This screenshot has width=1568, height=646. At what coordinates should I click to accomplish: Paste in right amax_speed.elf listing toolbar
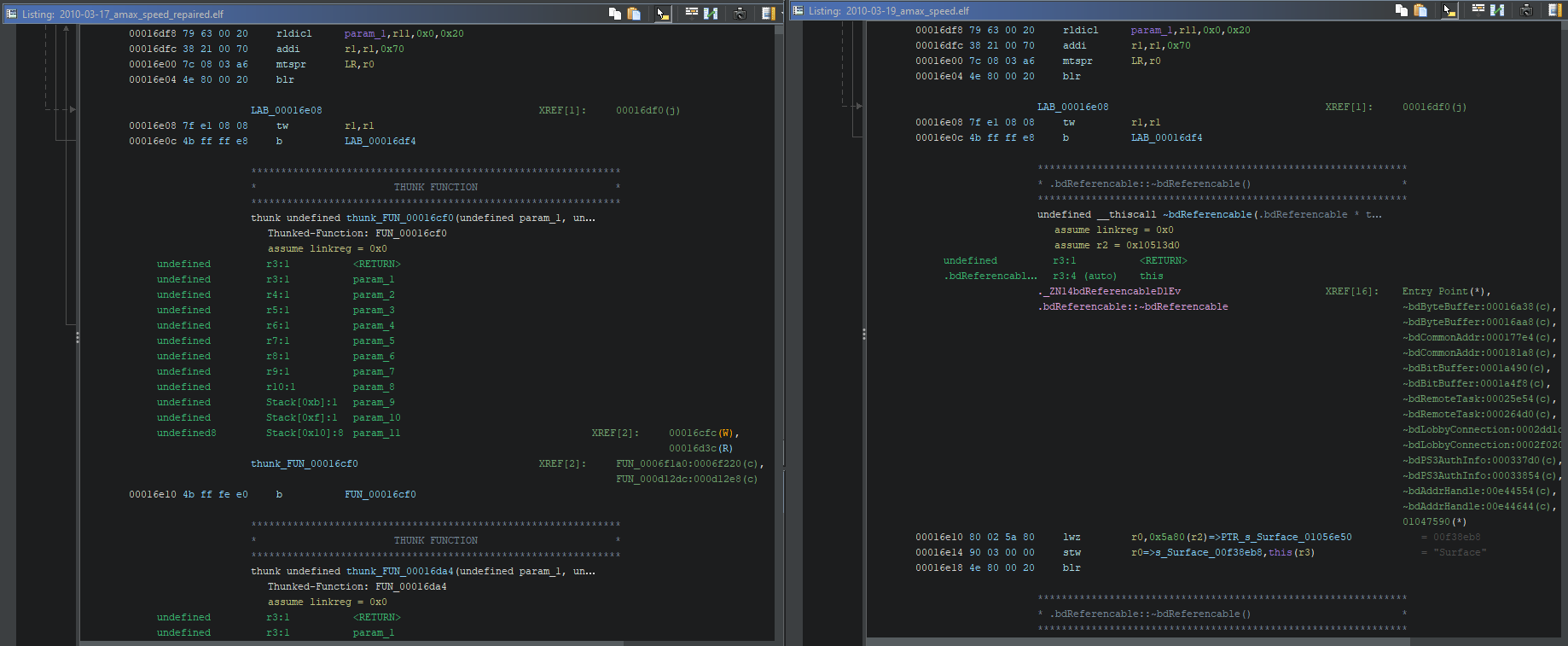click(1420, 10)
